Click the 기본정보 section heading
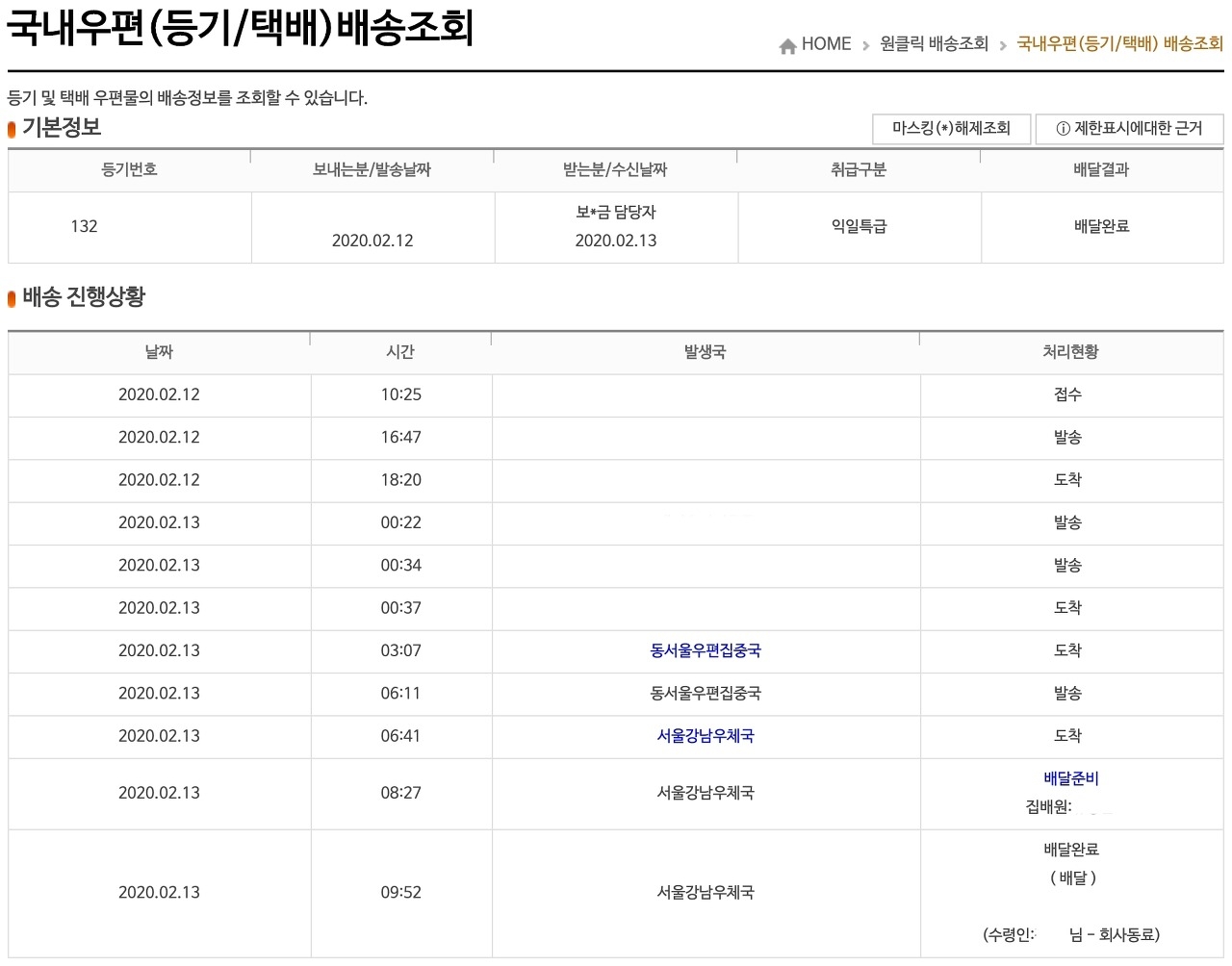The image size is (1232, 966). [x=61, y=128]
